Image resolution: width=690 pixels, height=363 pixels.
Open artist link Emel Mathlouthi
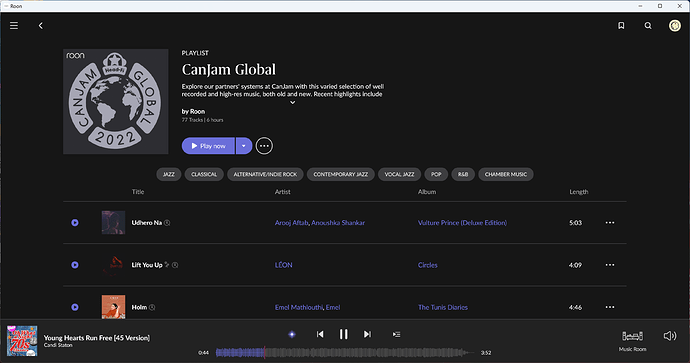(x=299, y=307)
